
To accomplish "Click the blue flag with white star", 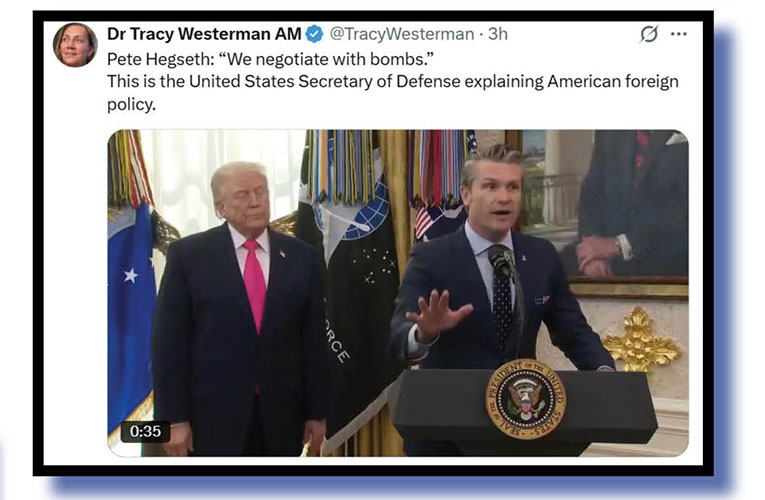I will [131, 312].
